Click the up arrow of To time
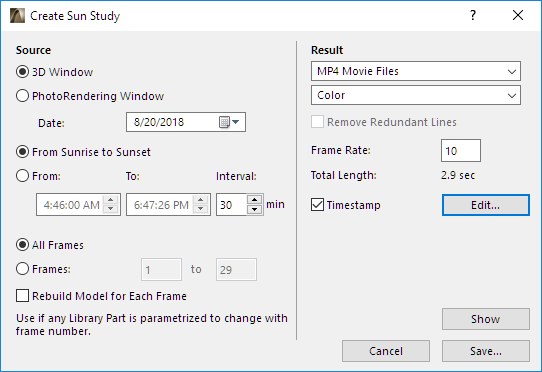 (200, 199)
